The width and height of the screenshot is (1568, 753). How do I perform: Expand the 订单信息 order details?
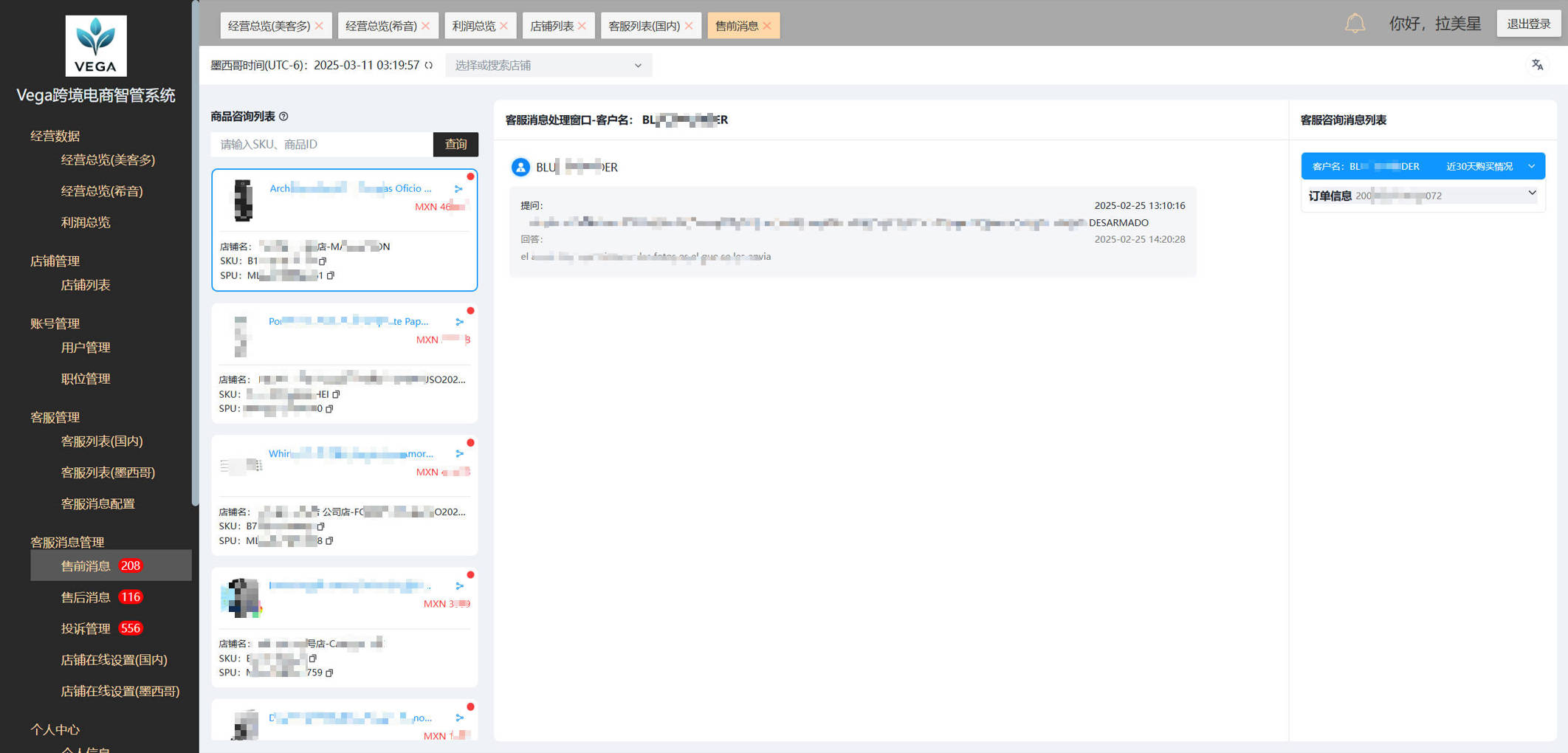coord(1532,193)
